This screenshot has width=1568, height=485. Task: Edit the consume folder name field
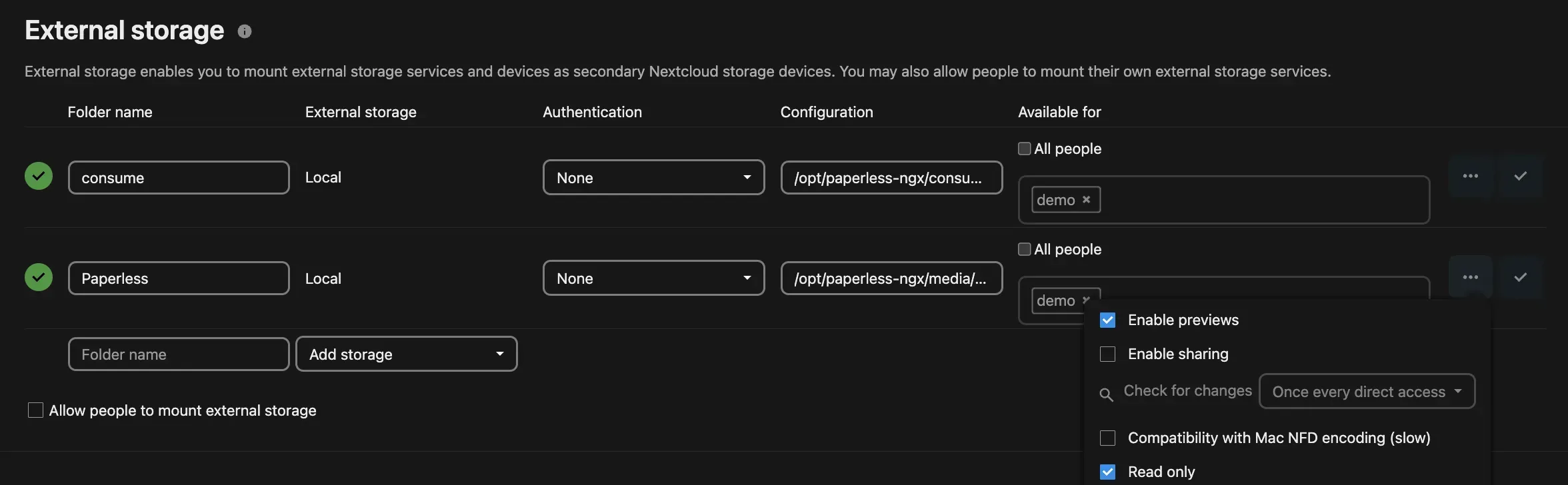tap(179, 177)
